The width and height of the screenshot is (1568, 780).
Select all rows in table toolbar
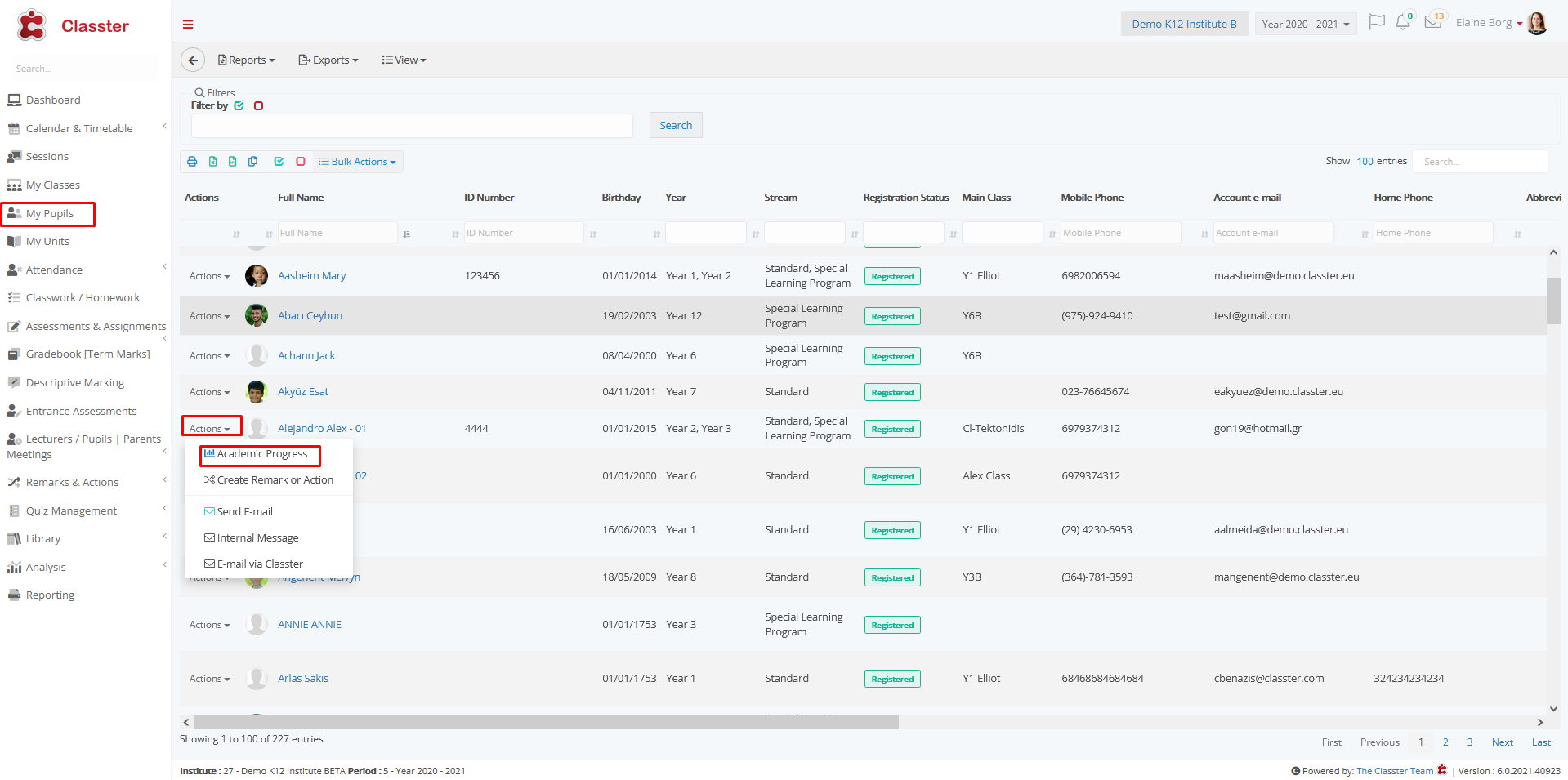pyautogui.click(x=279, y=162)
